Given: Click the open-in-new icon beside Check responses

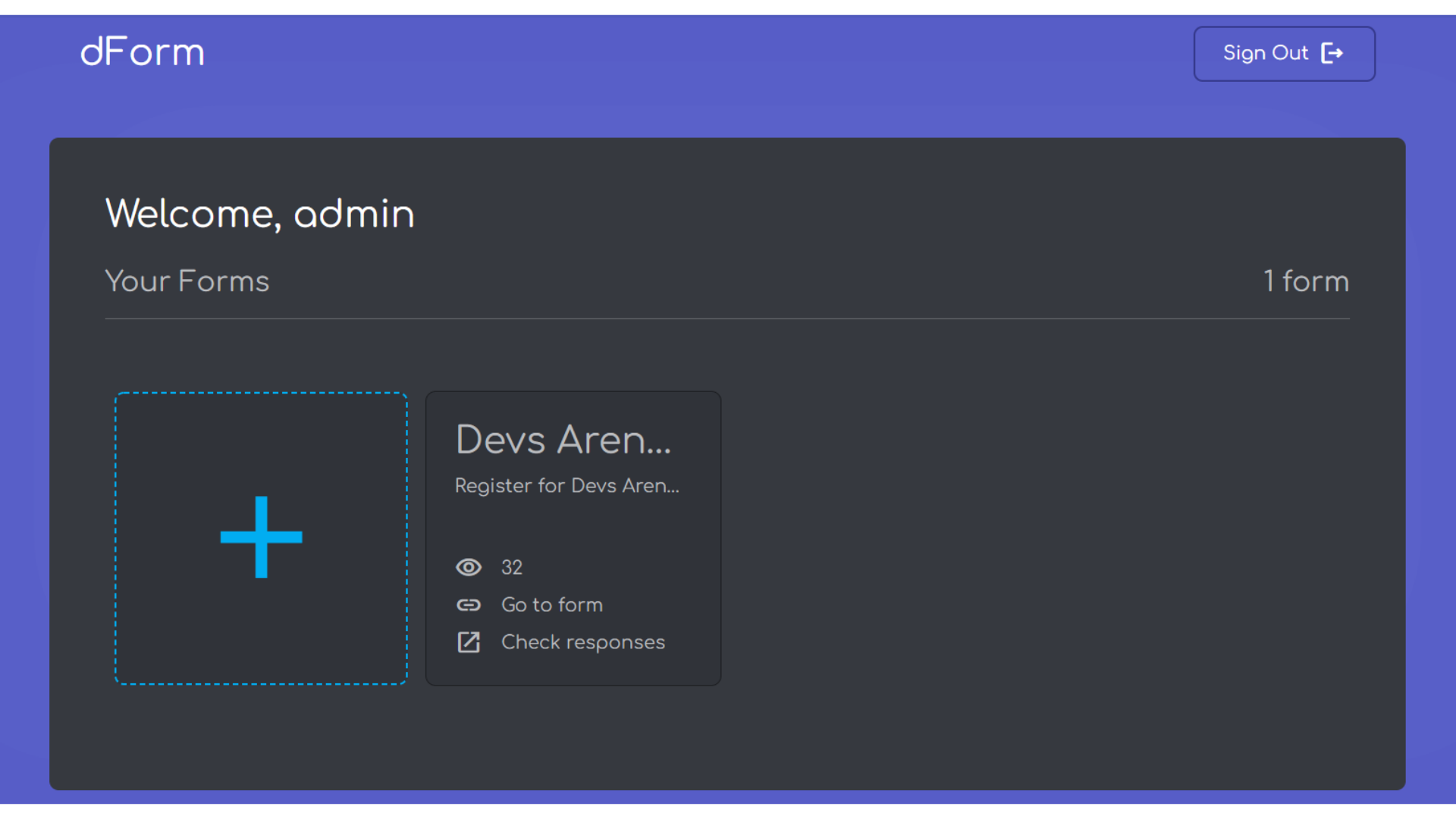Looking at the screenshot, I should [x=469, y=642].
